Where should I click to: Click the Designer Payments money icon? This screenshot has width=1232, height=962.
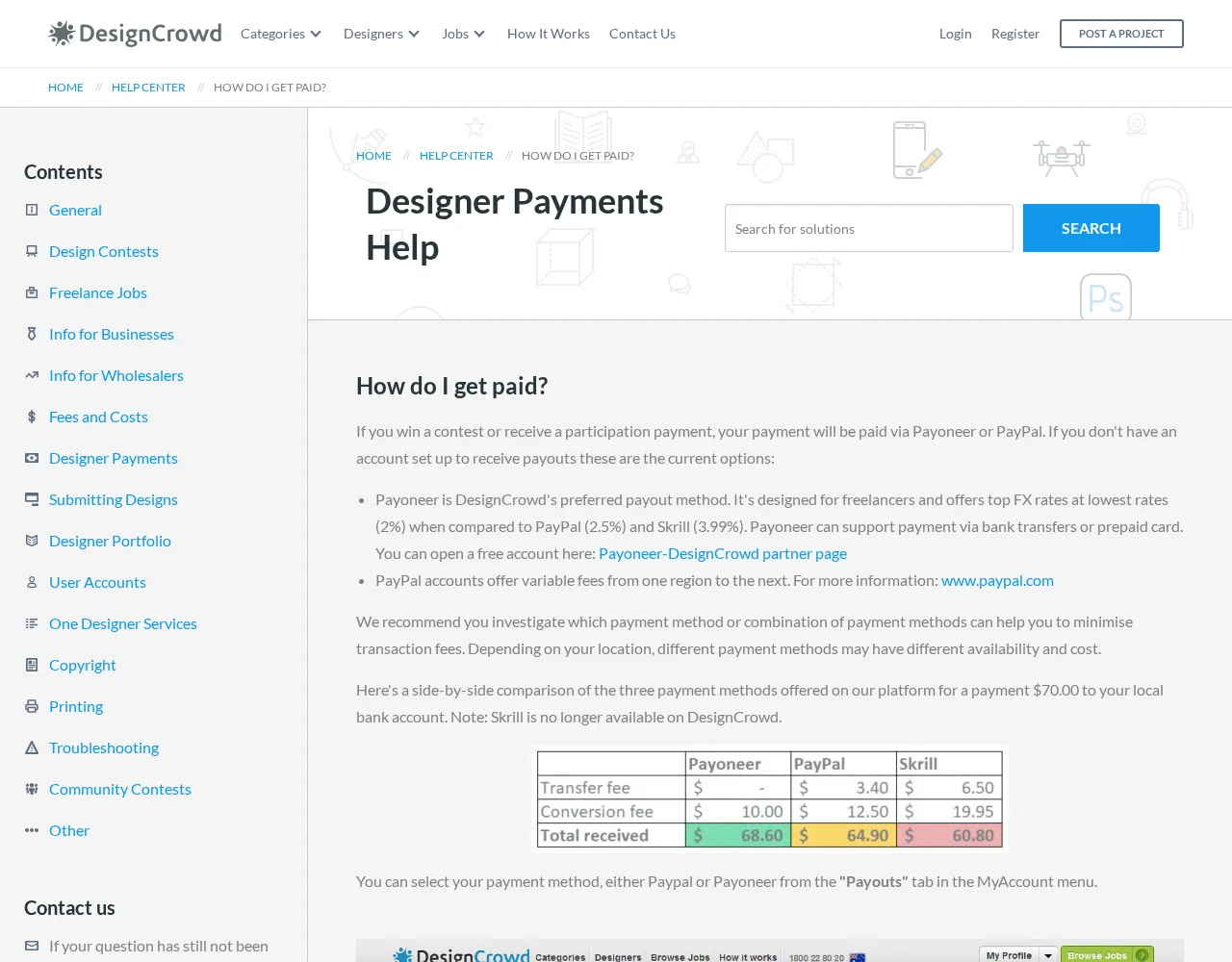pyautogui.click(x=32, y=458)
